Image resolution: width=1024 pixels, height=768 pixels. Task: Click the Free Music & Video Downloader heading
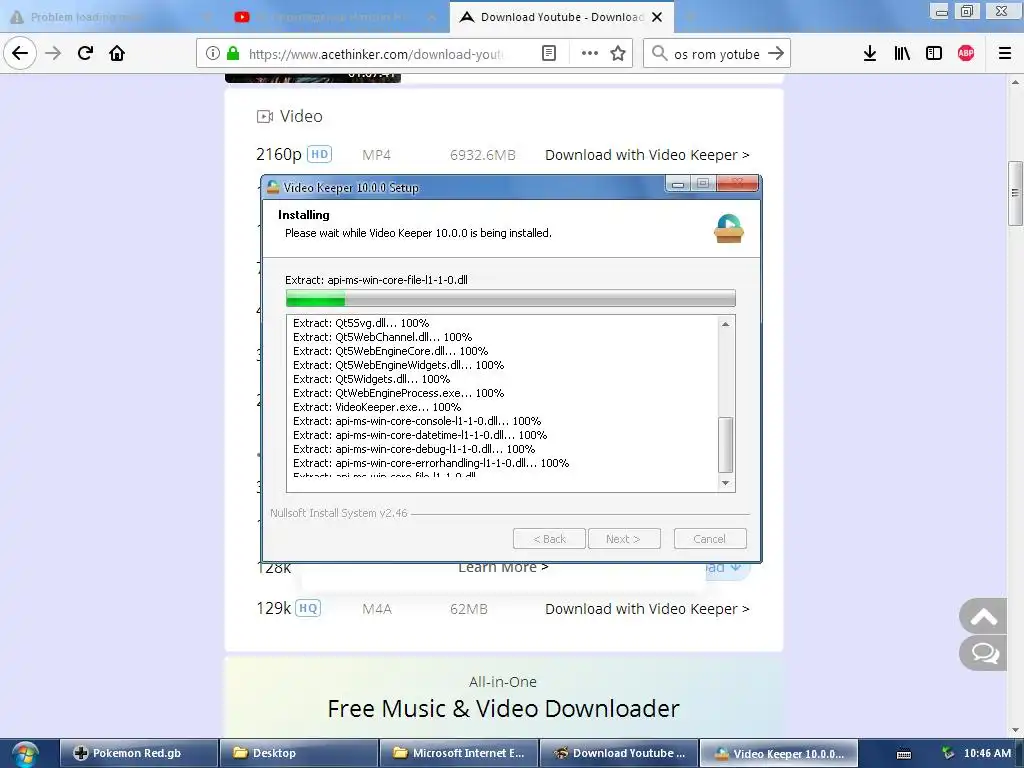pos(503,709)
